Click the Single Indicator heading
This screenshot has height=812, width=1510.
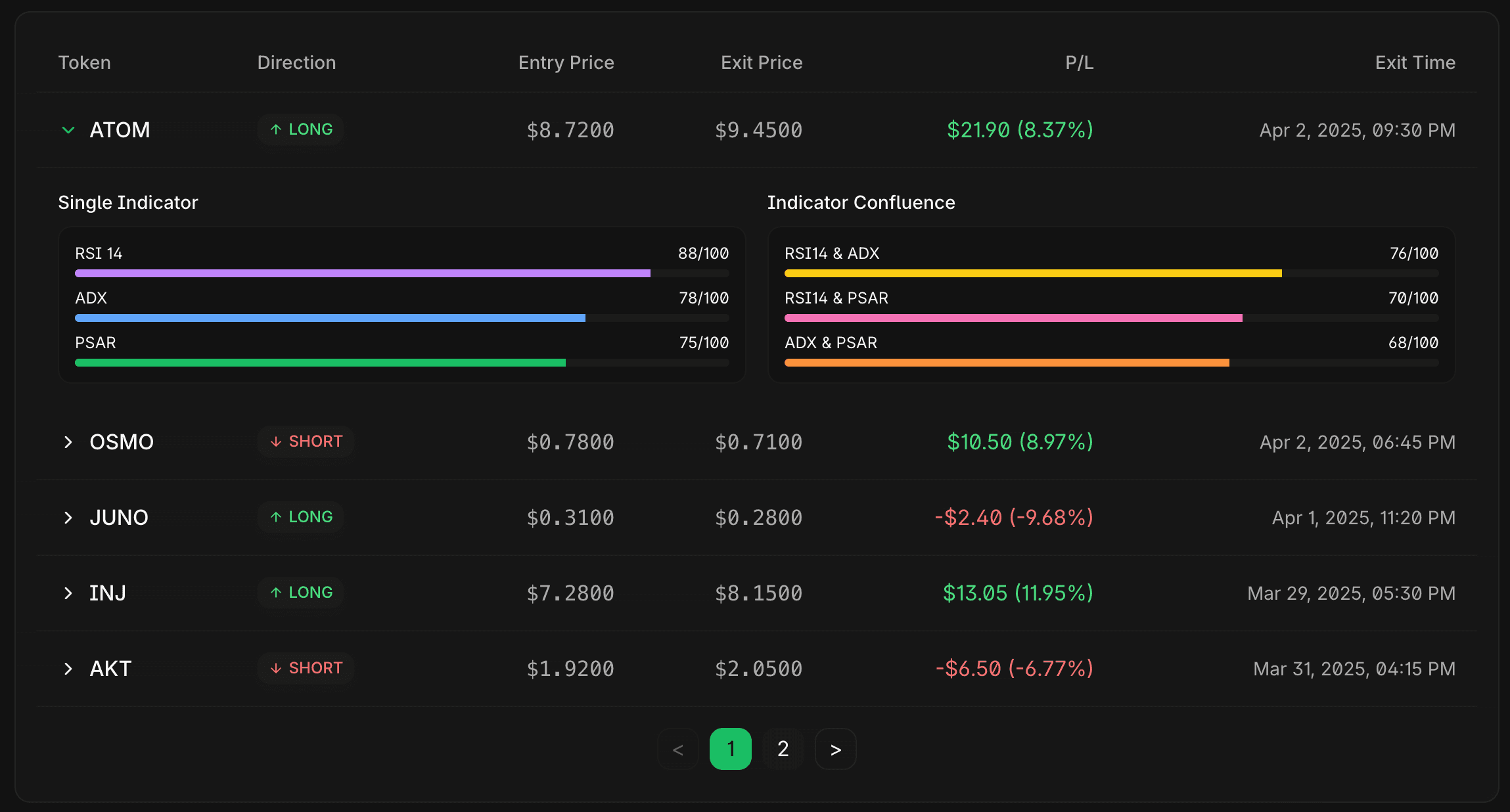[x=128, y=202]
